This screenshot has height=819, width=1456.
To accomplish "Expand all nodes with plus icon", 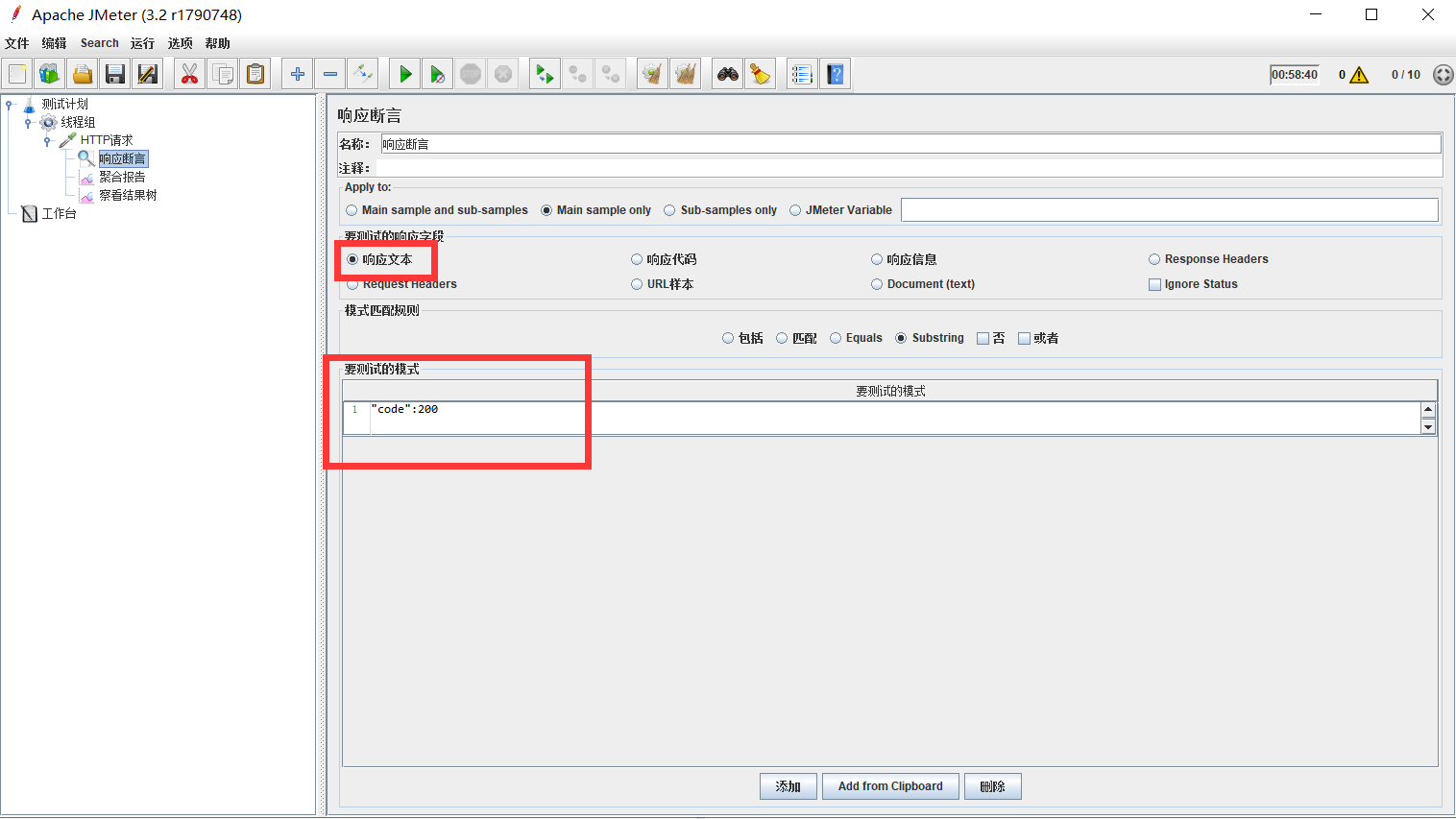I will [x=298, y=74].
